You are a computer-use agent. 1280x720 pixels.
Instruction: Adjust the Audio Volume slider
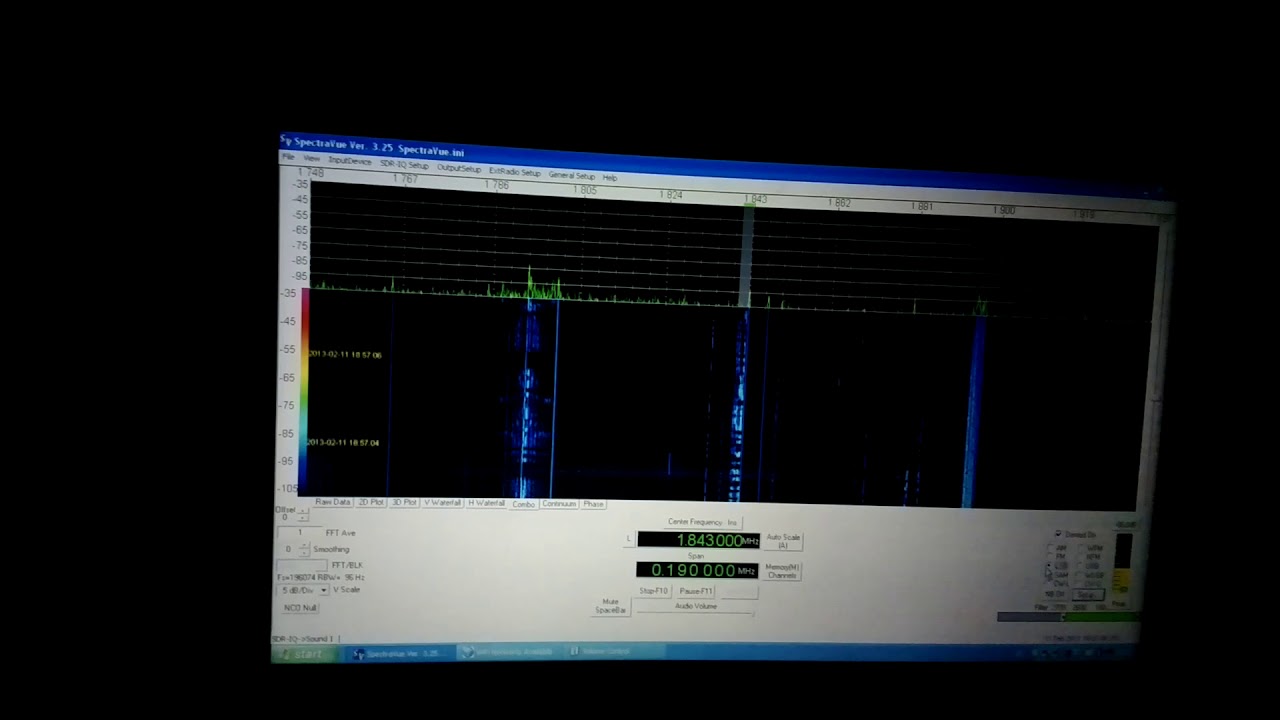click(695, 612)
